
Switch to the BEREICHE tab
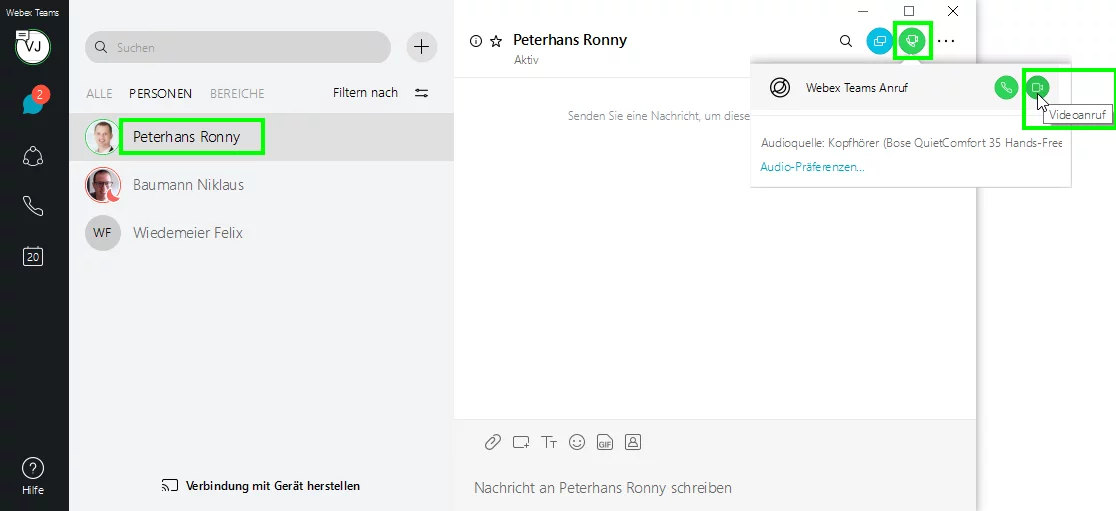[x=237, y=93]
